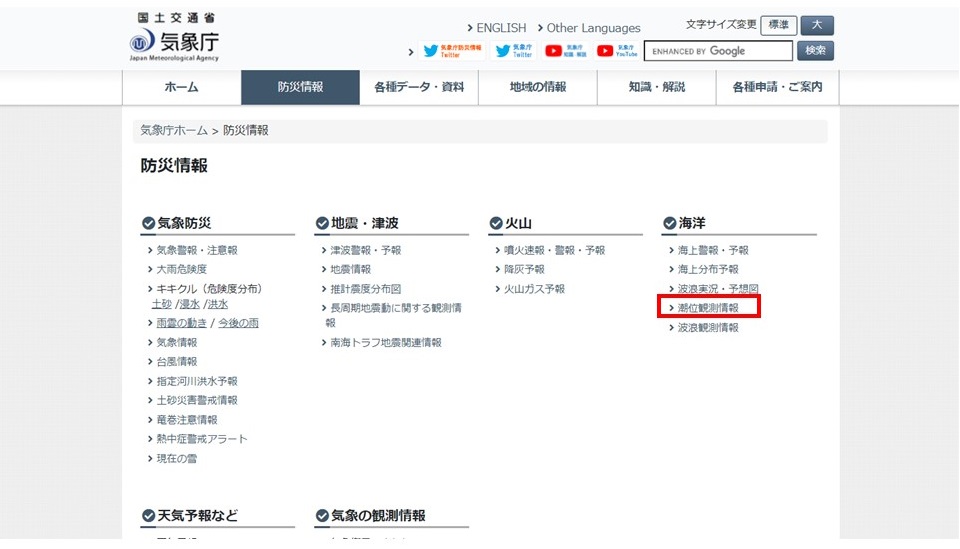Open 降灰予報 link
This screenshot has width=960, height=549.
click(524, 269)
